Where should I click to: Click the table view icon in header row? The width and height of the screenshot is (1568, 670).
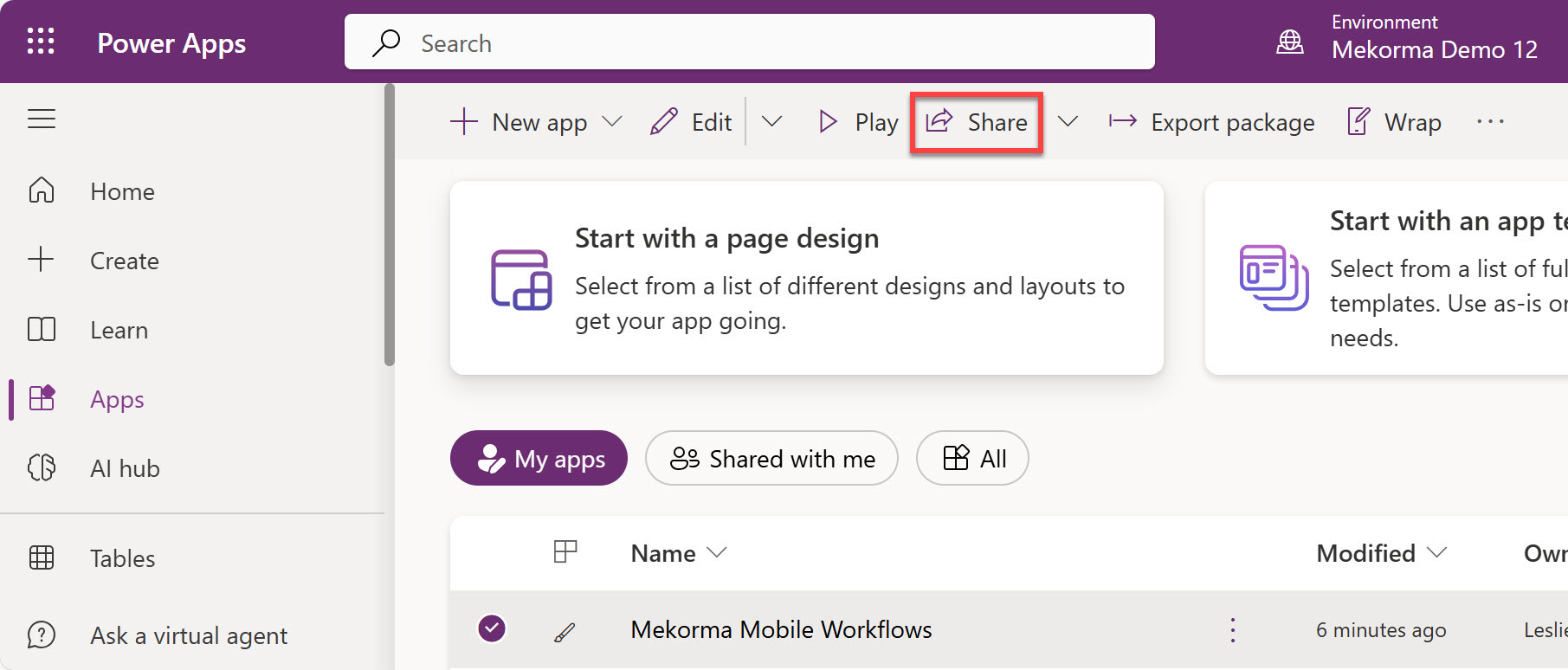click(x=565, y=551)
